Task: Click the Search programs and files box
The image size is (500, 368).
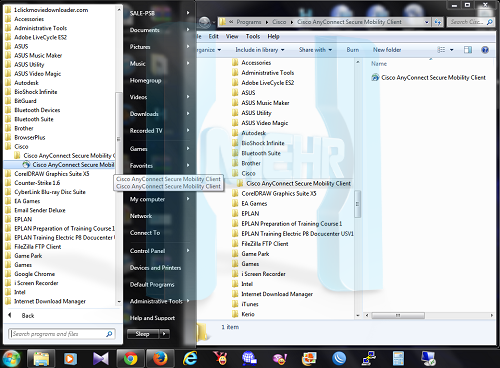Action: [62, 334]
